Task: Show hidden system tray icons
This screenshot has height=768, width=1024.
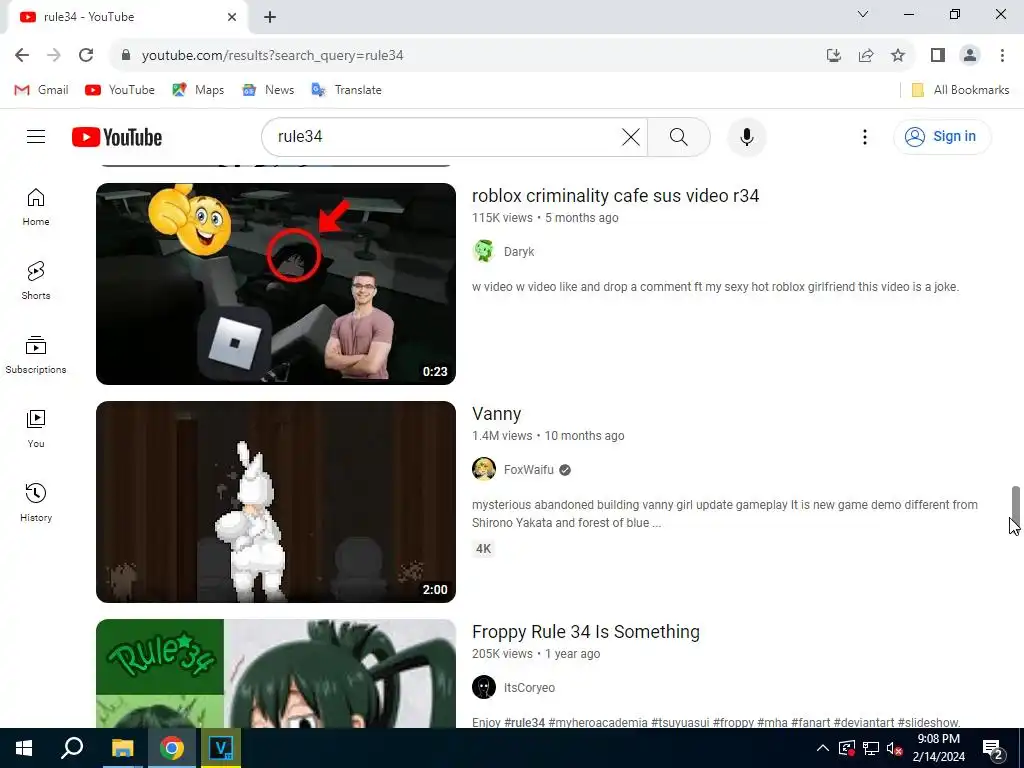Action: 823,748
